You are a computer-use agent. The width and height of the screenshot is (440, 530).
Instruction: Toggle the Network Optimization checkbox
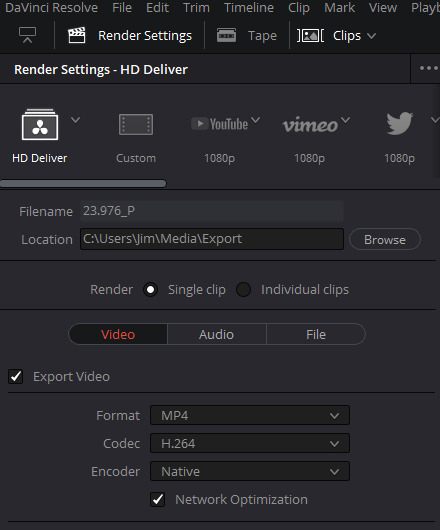tap(157, 500)
